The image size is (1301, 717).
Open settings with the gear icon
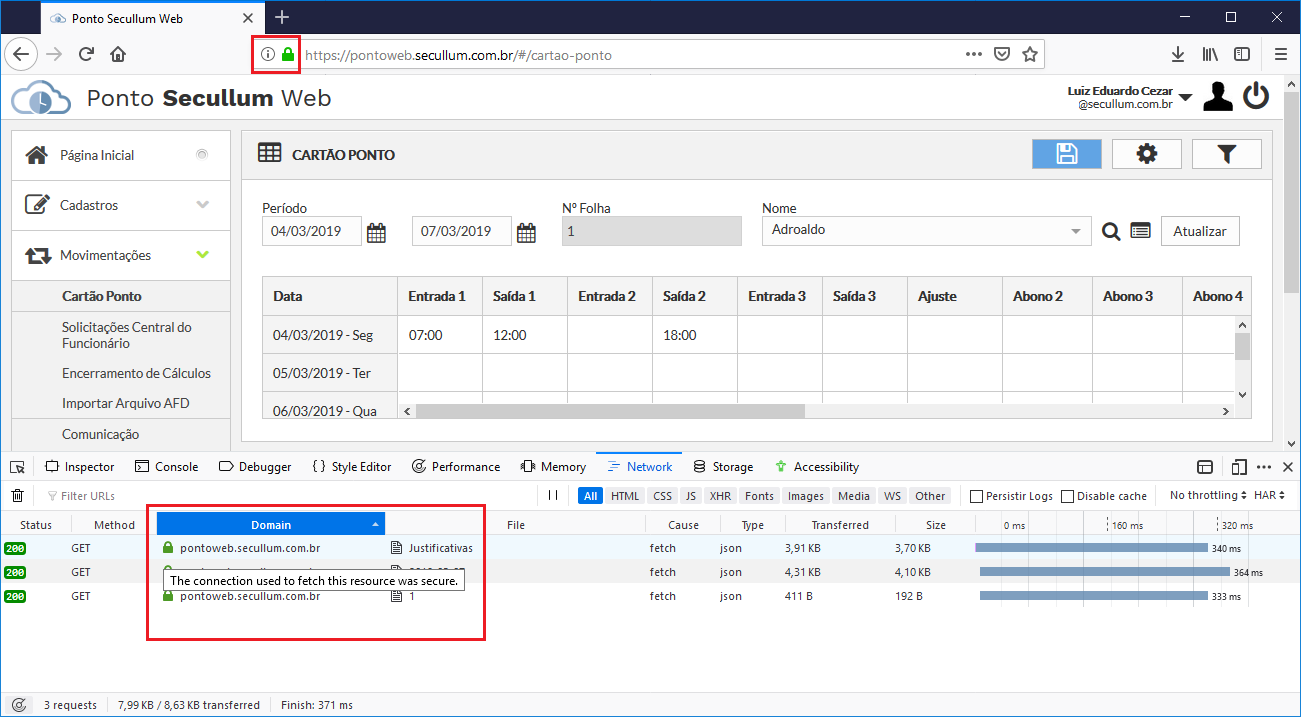(x=1146, y=154)
